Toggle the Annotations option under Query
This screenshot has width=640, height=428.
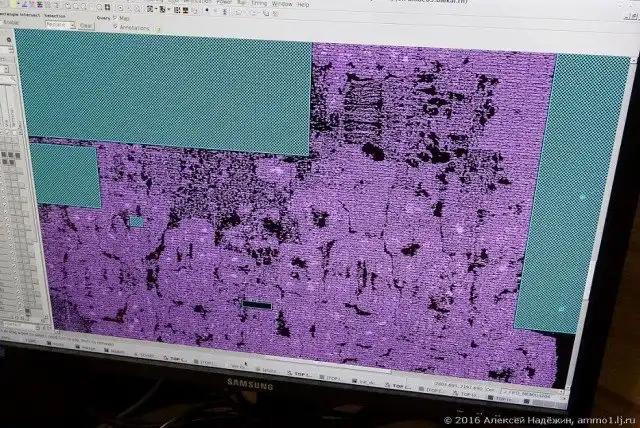[117, 27]
